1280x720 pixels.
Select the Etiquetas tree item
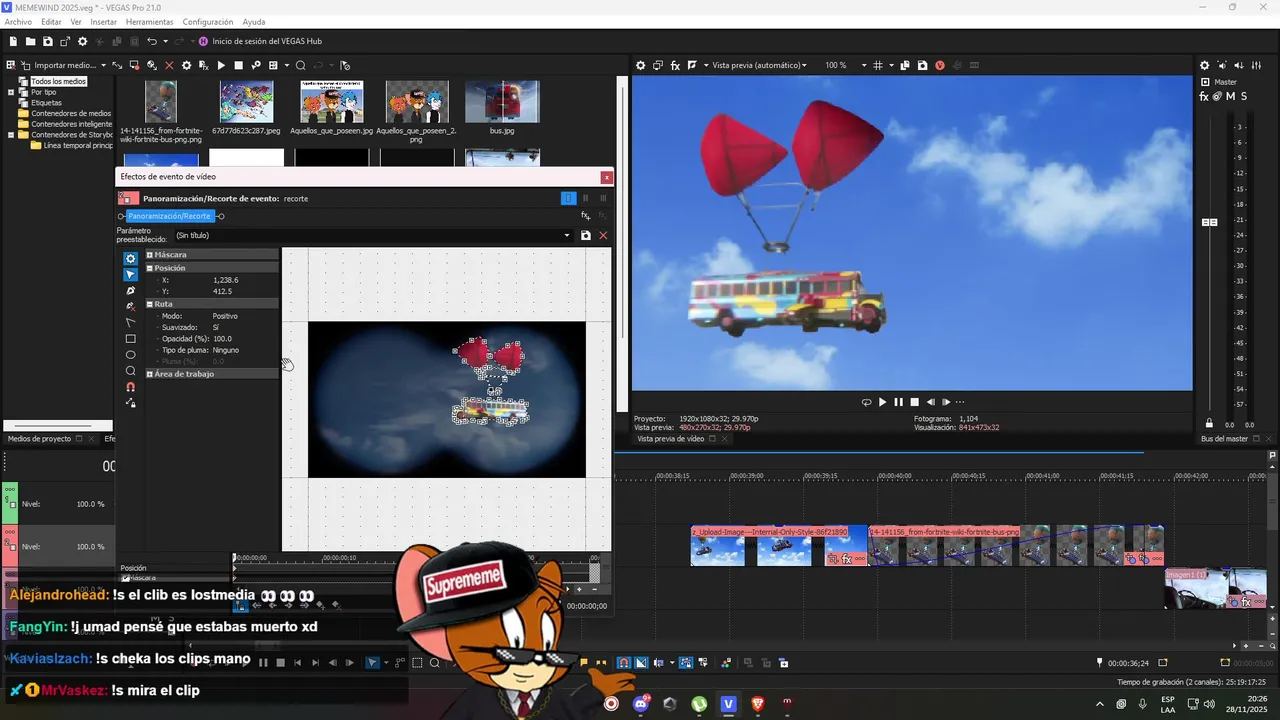tap(46, 103)
